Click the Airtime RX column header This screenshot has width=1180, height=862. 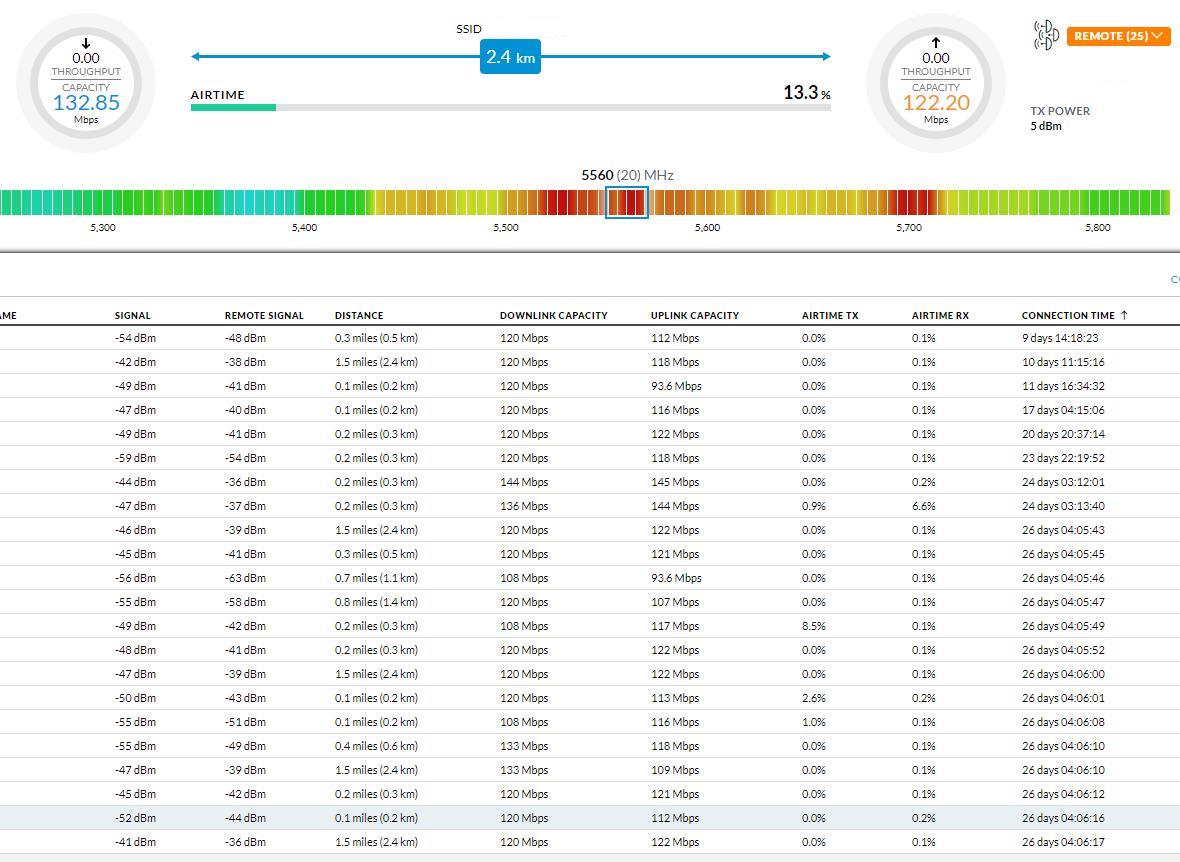click(940, 315)
